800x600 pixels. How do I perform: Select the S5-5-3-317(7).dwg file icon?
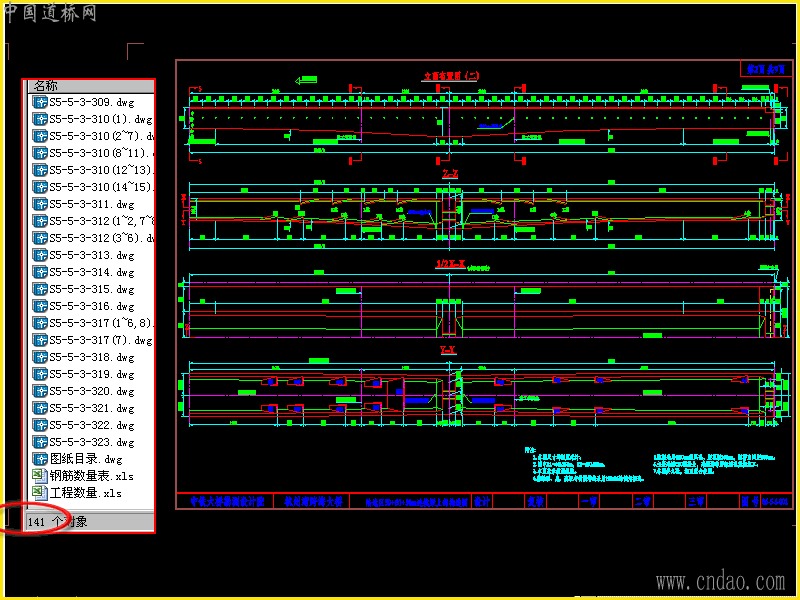click(x=40, y=340)
